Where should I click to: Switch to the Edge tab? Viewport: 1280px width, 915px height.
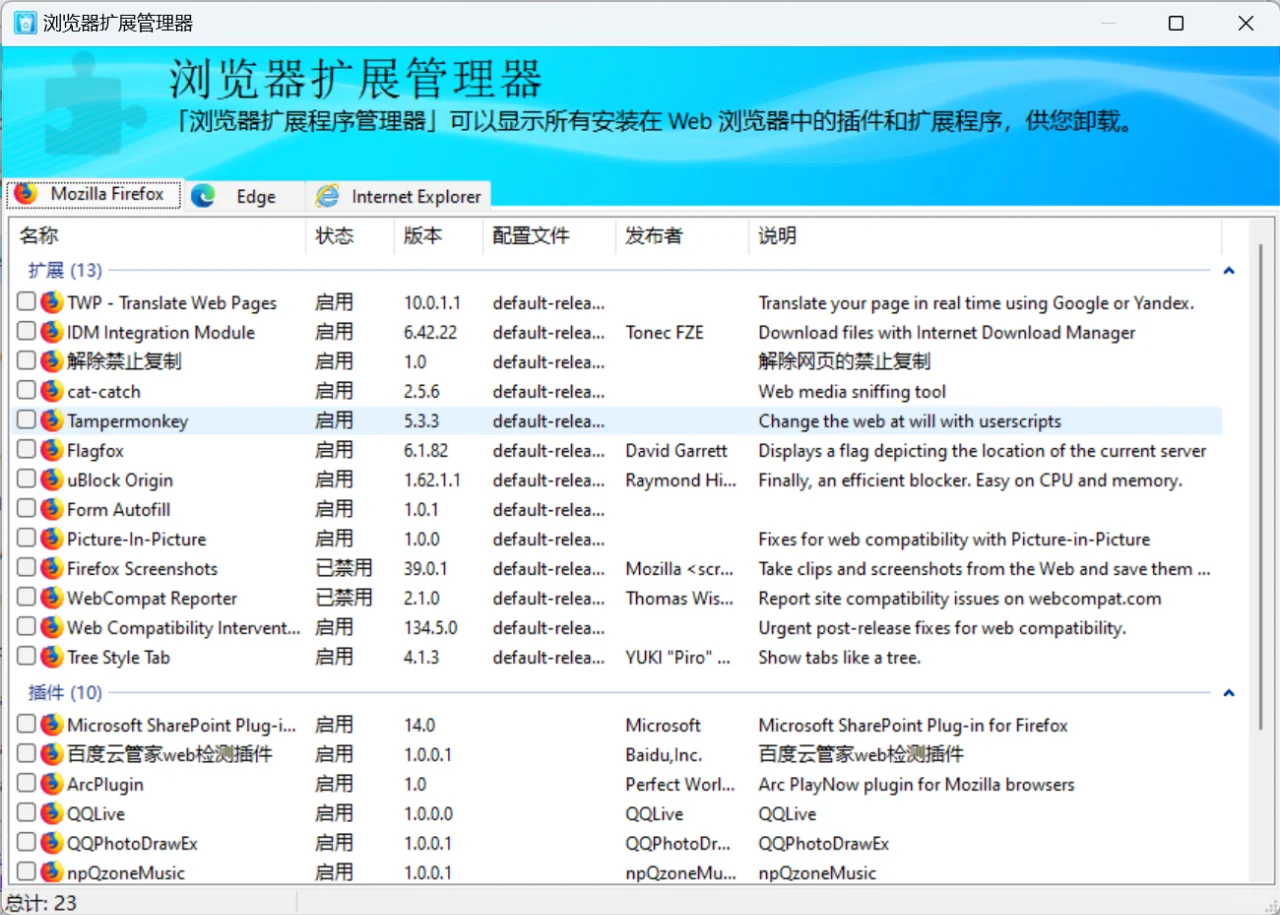point(244,196)
